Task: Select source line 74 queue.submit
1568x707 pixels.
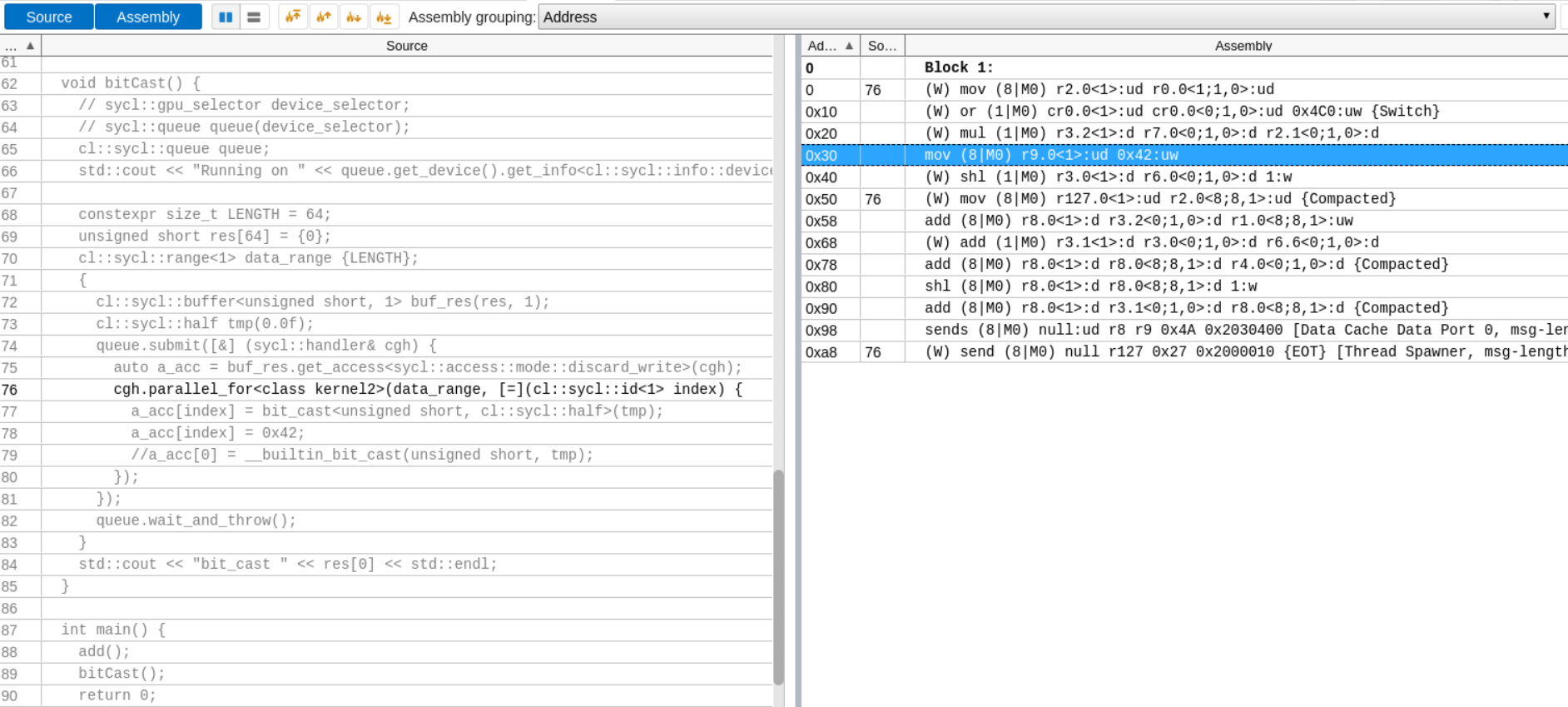Action: (x=386, y=346)
